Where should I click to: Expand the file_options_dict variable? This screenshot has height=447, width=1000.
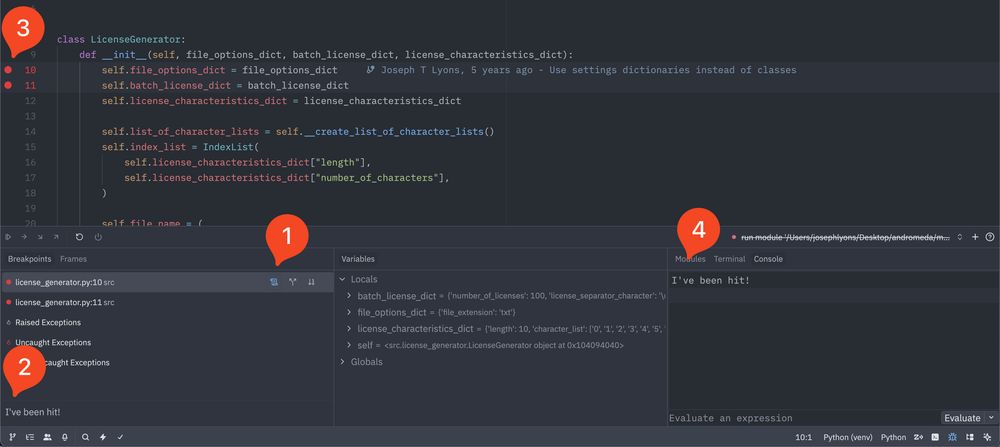coord(349,312)
